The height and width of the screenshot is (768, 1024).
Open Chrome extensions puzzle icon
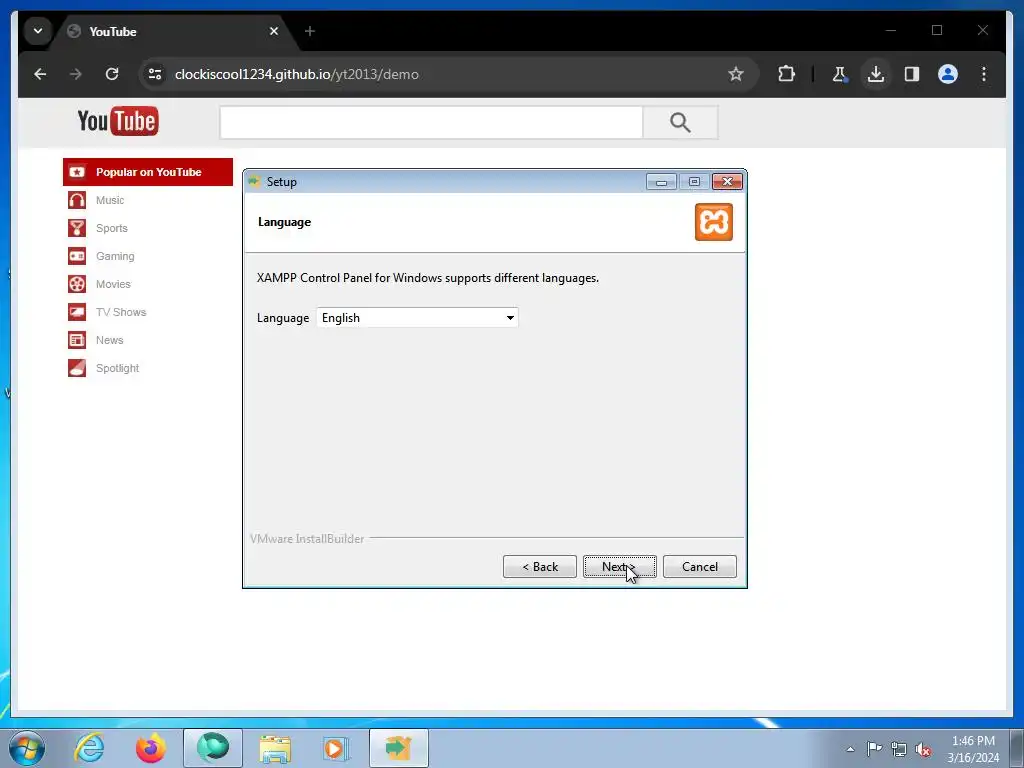[x=786, y=74]
